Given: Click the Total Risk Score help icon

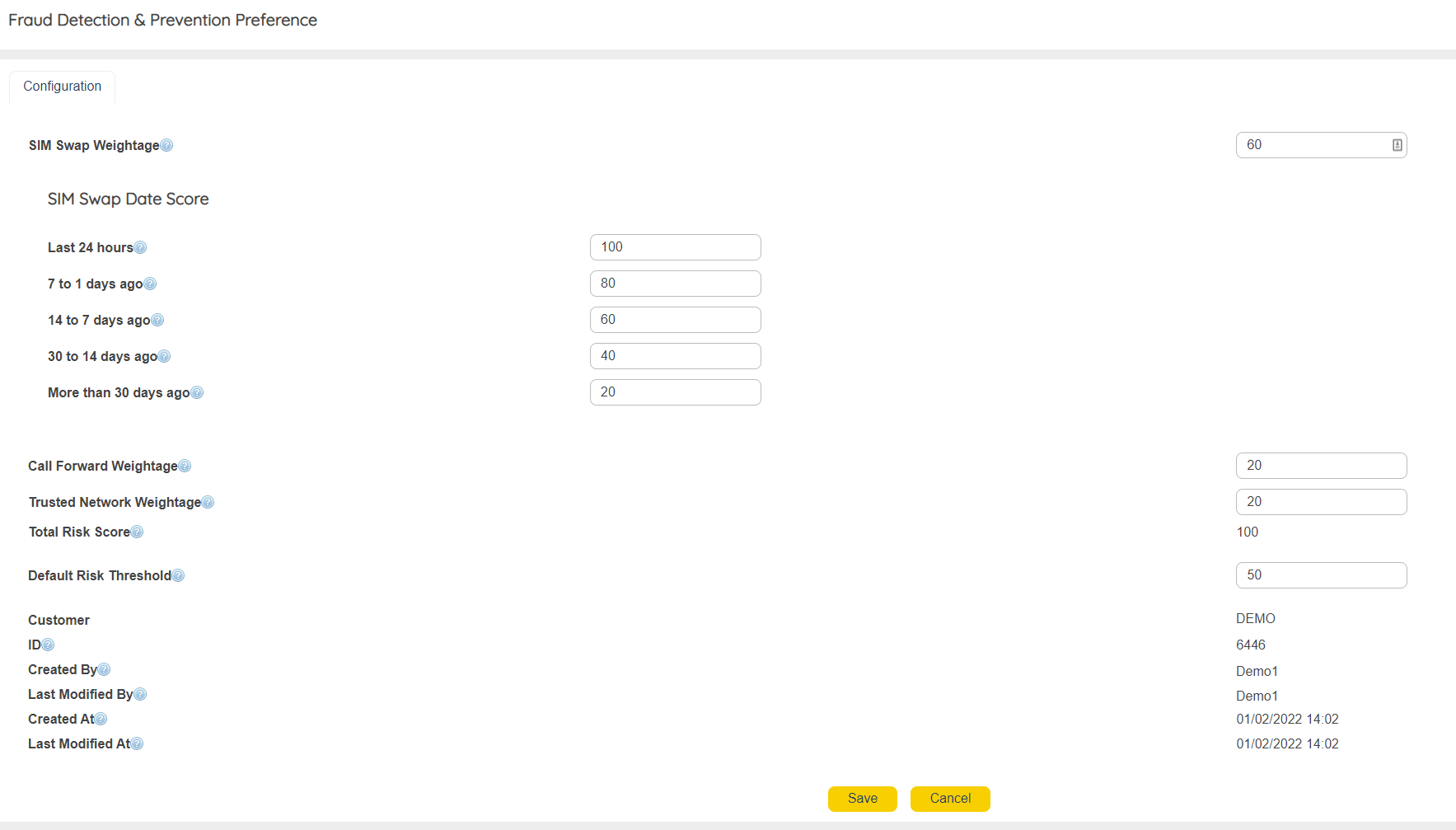Looking at the screenshot, I should point(137,532).
